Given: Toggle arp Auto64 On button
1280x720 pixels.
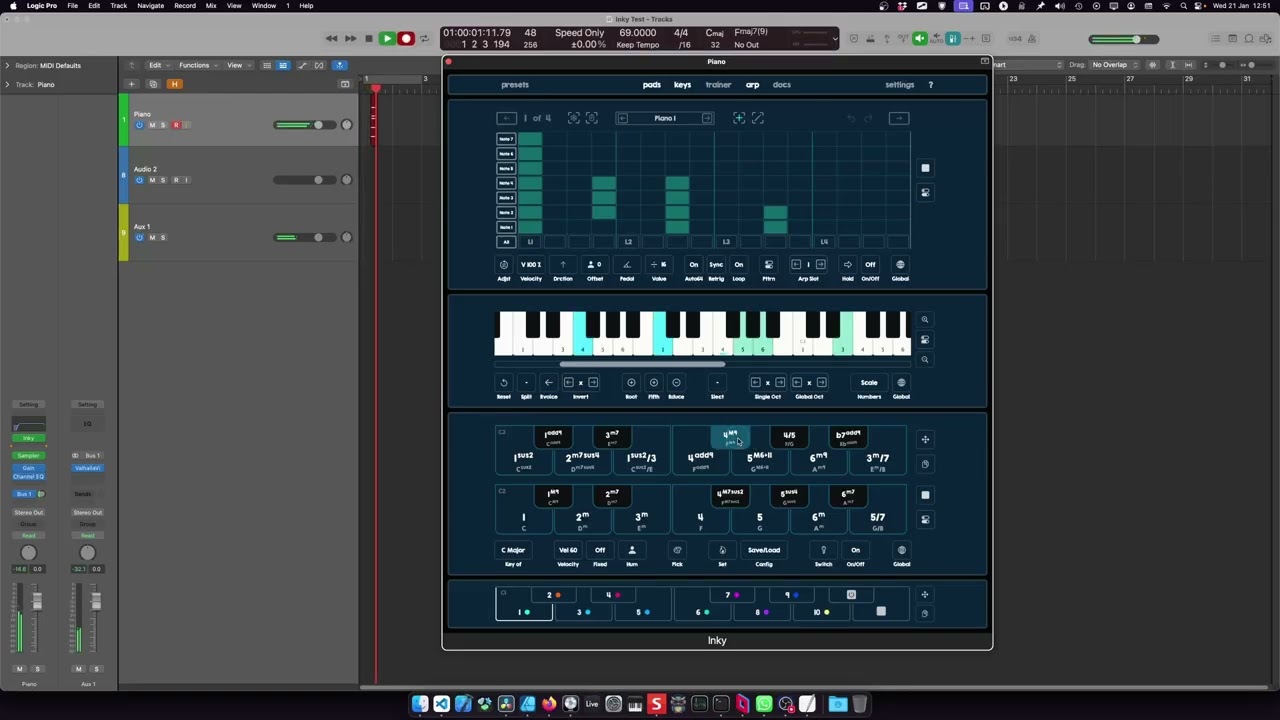Looking at the screenshot, I should click(x=693, y=265).
